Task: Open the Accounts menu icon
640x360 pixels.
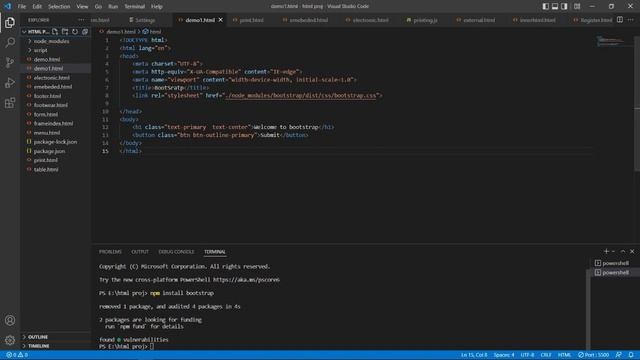Action: [x=10, y=320]
